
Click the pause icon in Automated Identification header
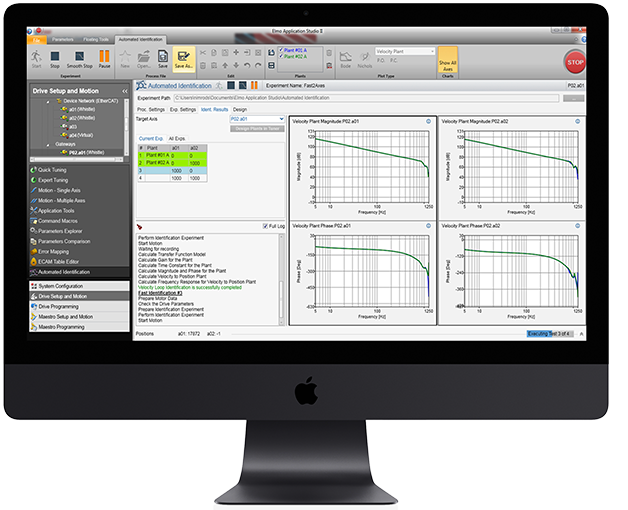(254, 85)
